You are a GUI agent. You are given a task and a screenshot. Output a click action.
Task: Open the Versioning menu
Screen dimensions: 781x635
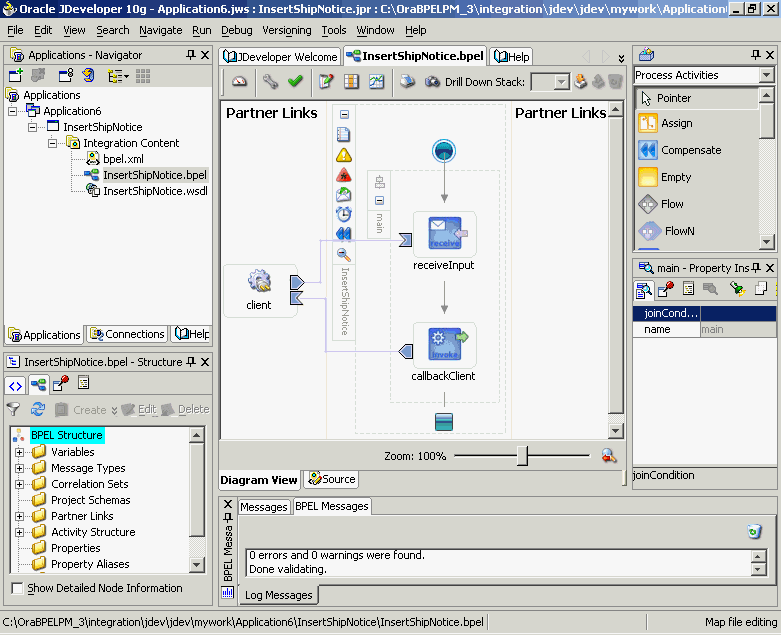coord(286,30)
